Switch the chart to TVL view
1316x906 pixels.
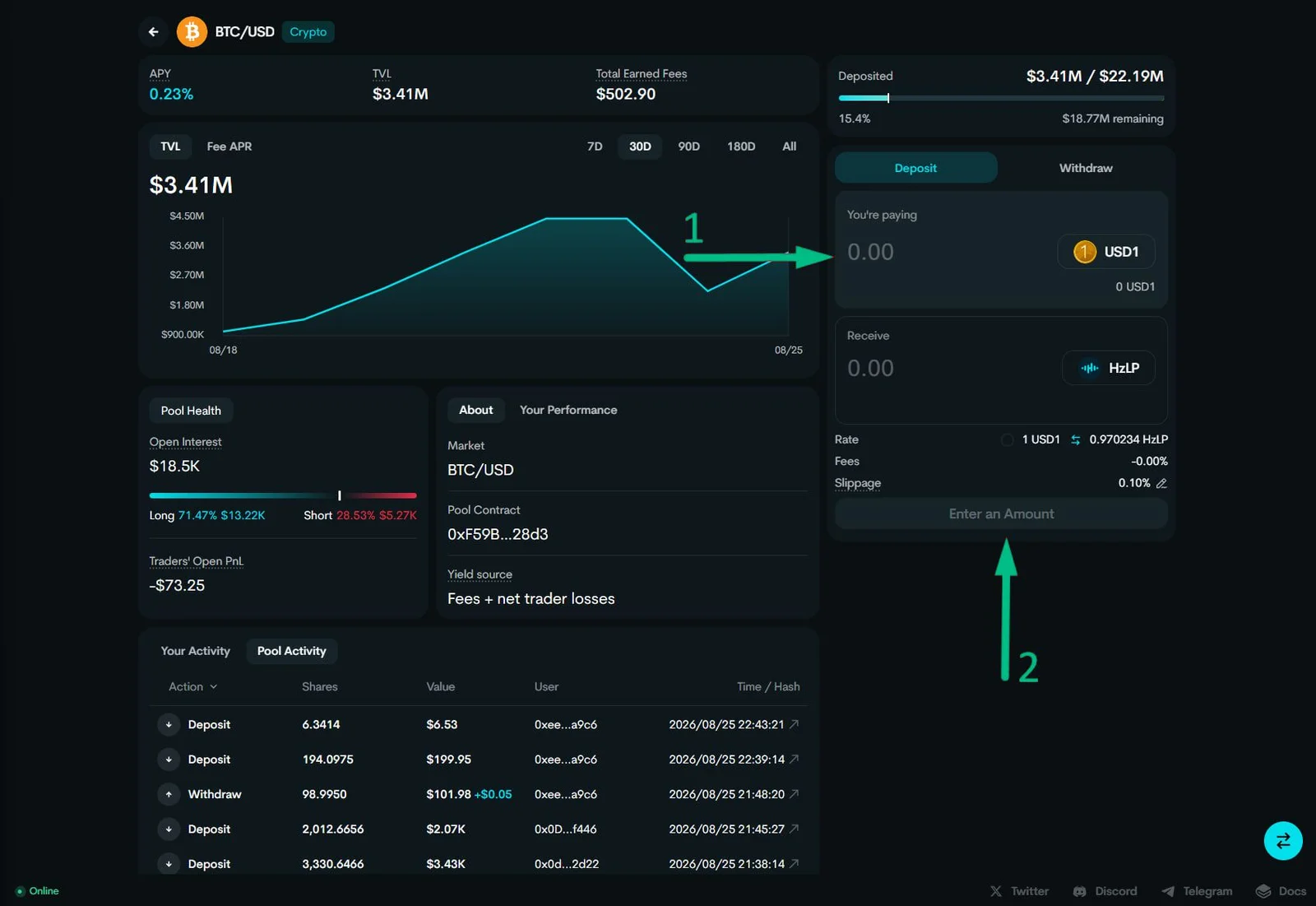(x=170, y=146)
